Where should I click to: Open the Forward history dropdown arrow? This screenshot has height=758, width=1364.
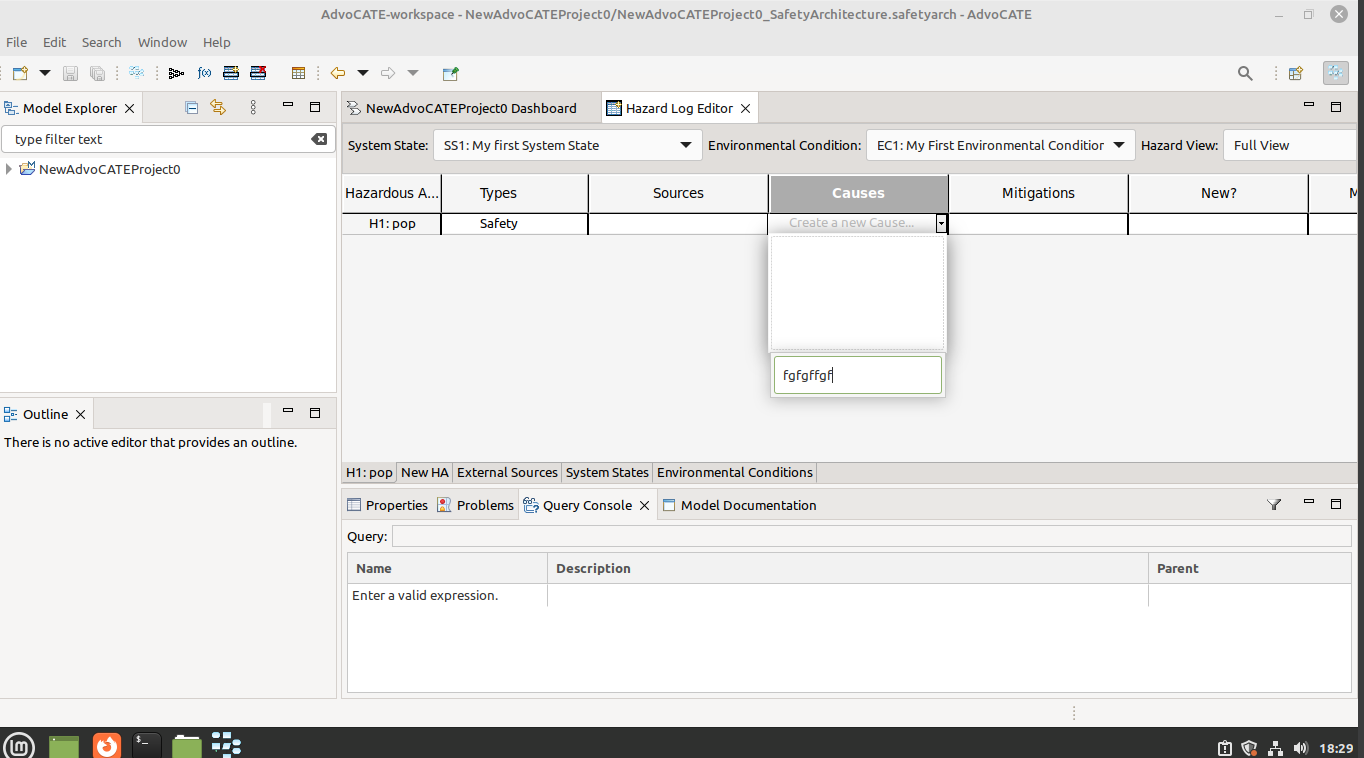click(x=413, y=73)
